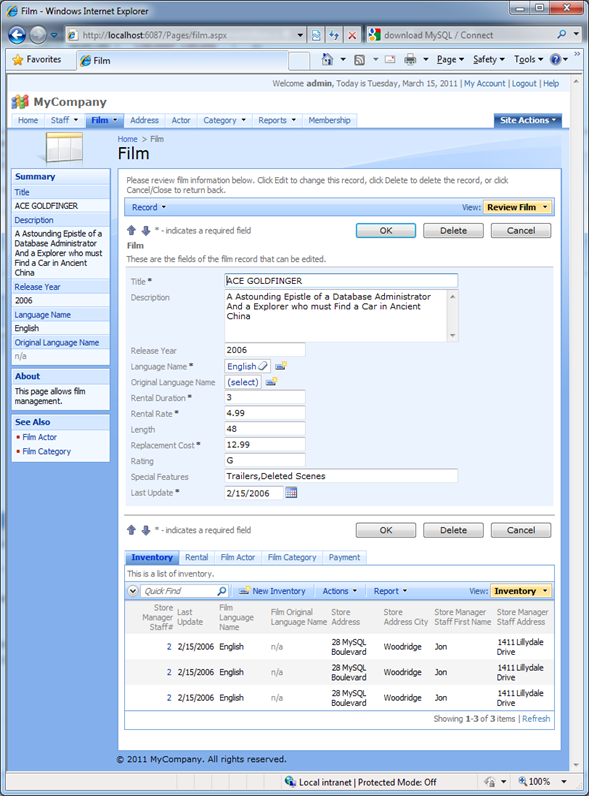Click the calendar icon beside Last Update

(291, 492)
